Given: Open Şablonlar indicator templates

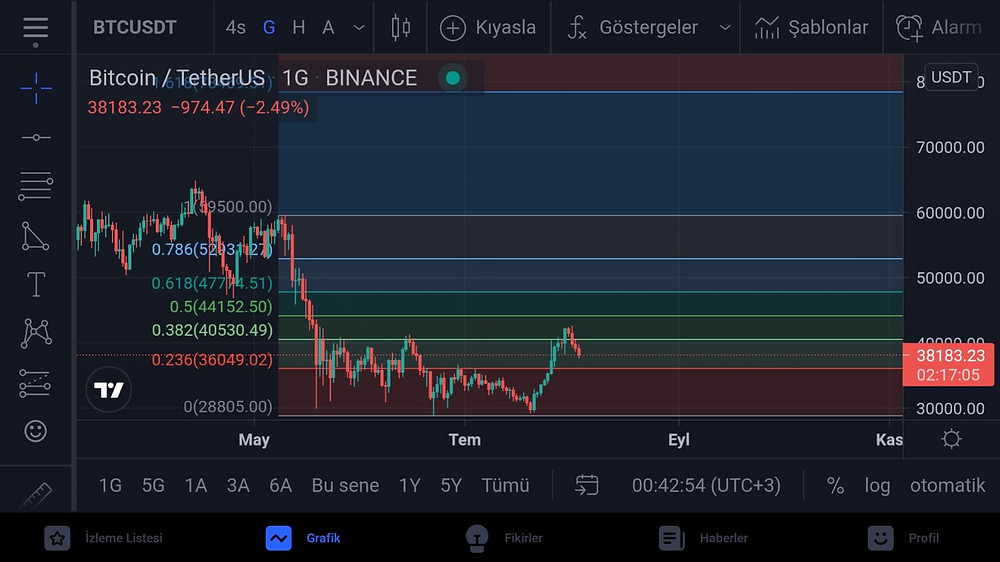Looking at the screenshot, I should [x=811, y=27].
